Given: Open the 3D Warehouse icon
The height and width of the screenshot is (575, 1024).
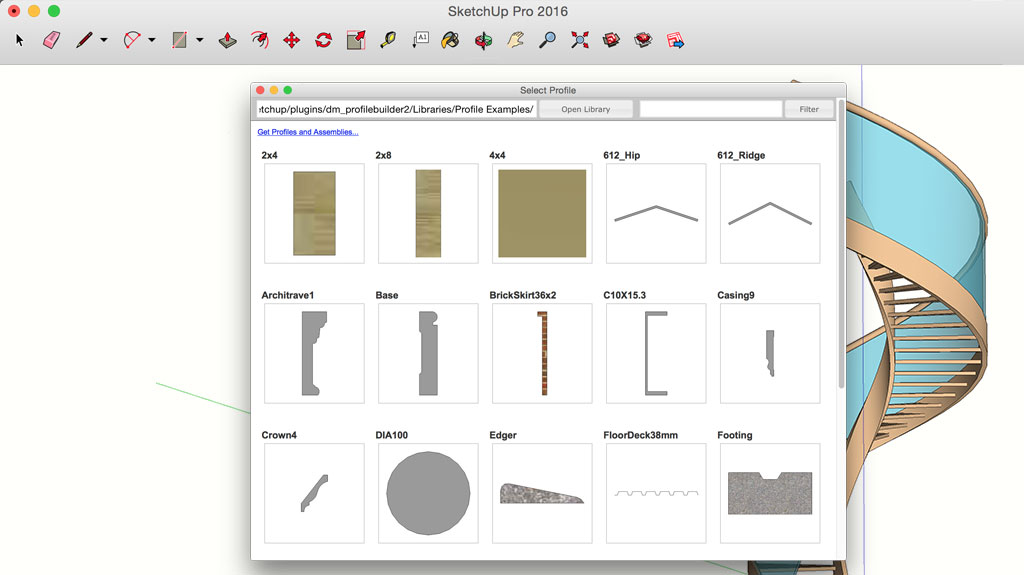Looking at the screenshot, I should pyautogui.click(x=611, y=41).
